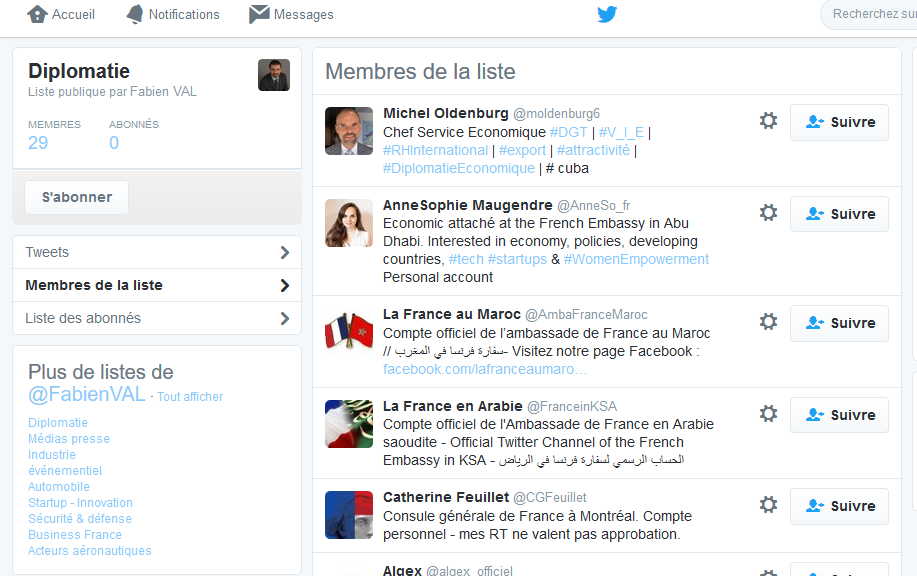917x576 pixels.
Task: Click AnneSophie Maugendre's profile photo
Action: click(x=349, y=223)
